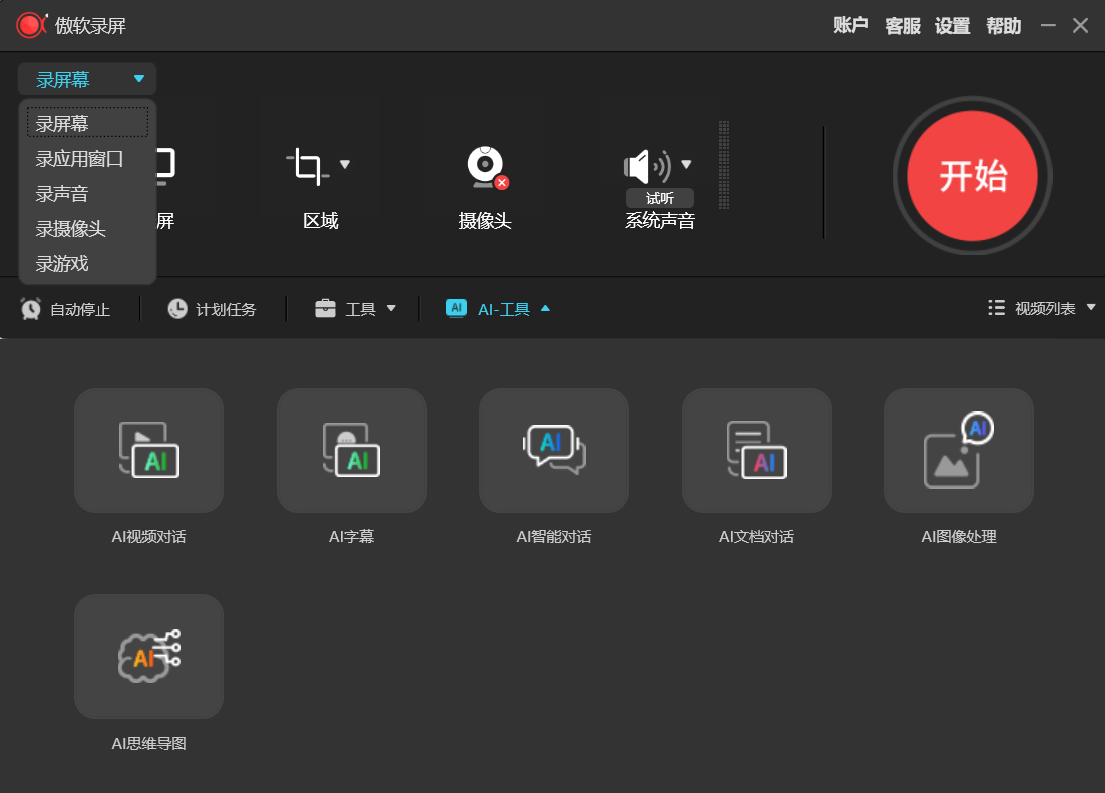1105x793 pixels.
Task: Click the red 开始 record button
Action: pyautogui.click(x=973, y=176)
